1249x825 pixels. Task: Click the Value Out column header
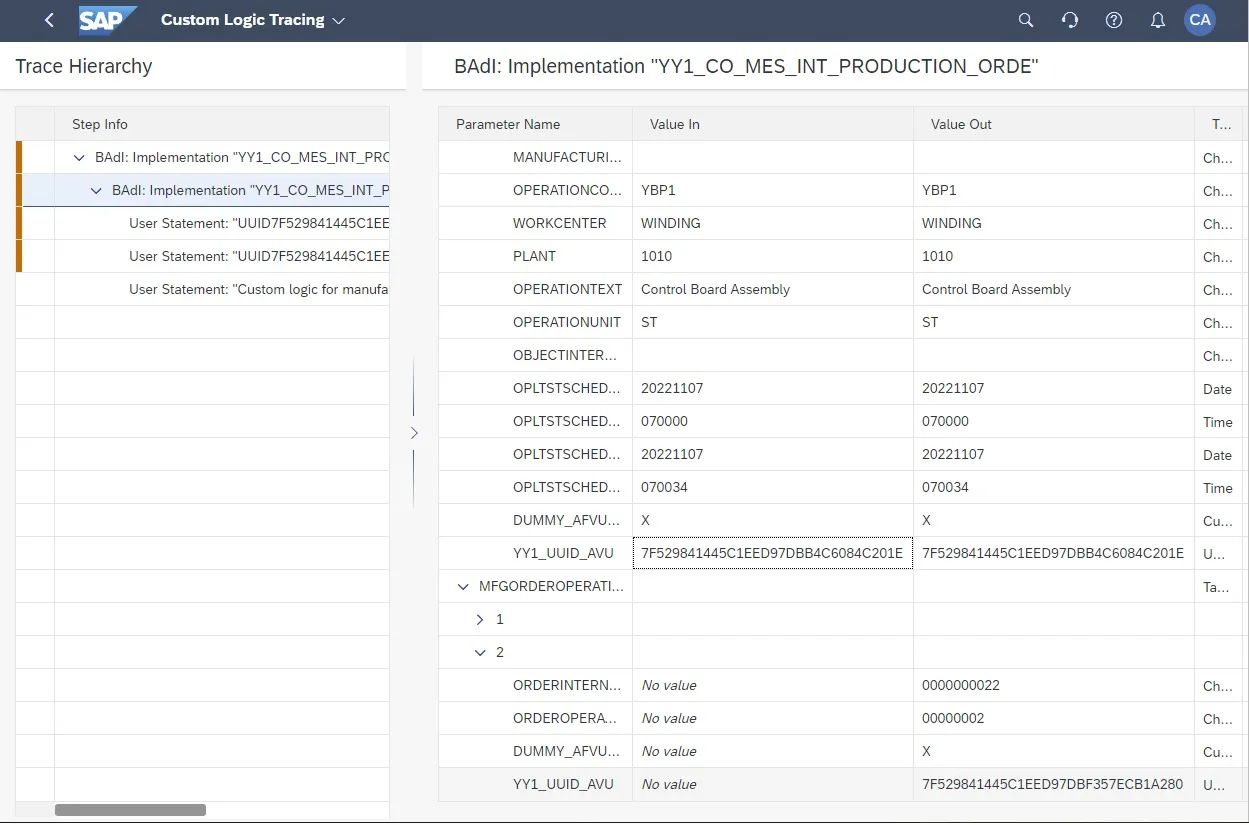(x=961, y=124)
